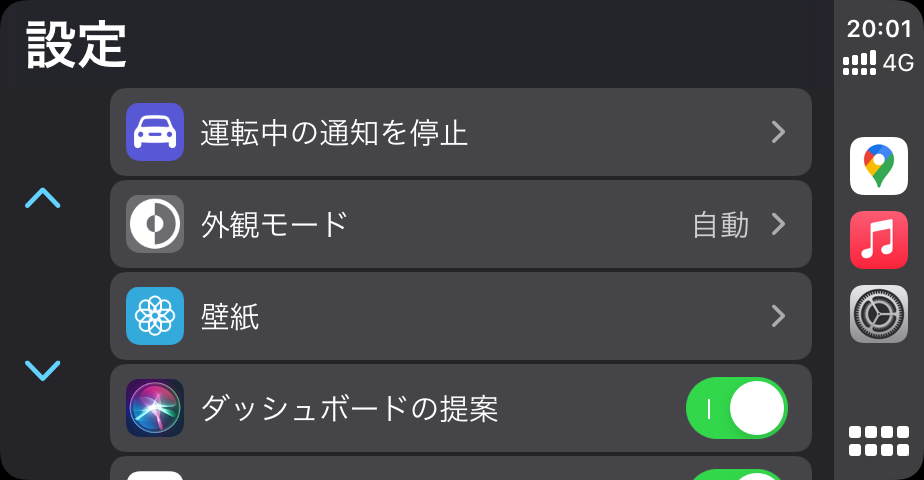The height and width of the screenshot is (480, 924).
Task: Select the 運転中の通知を停止 menu row
Action: [x=460, y=132]
